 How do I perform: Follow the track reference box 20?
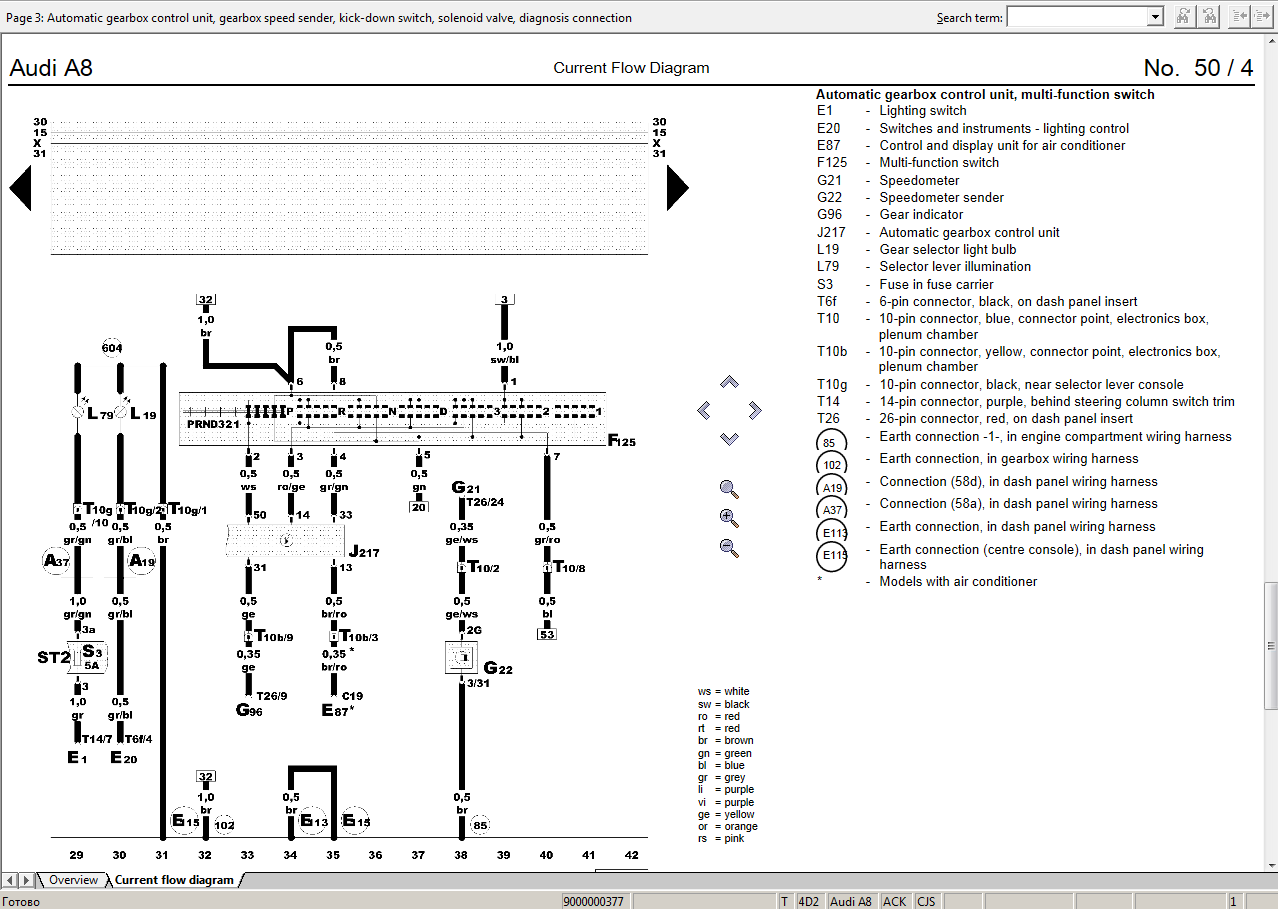point(418,507)
